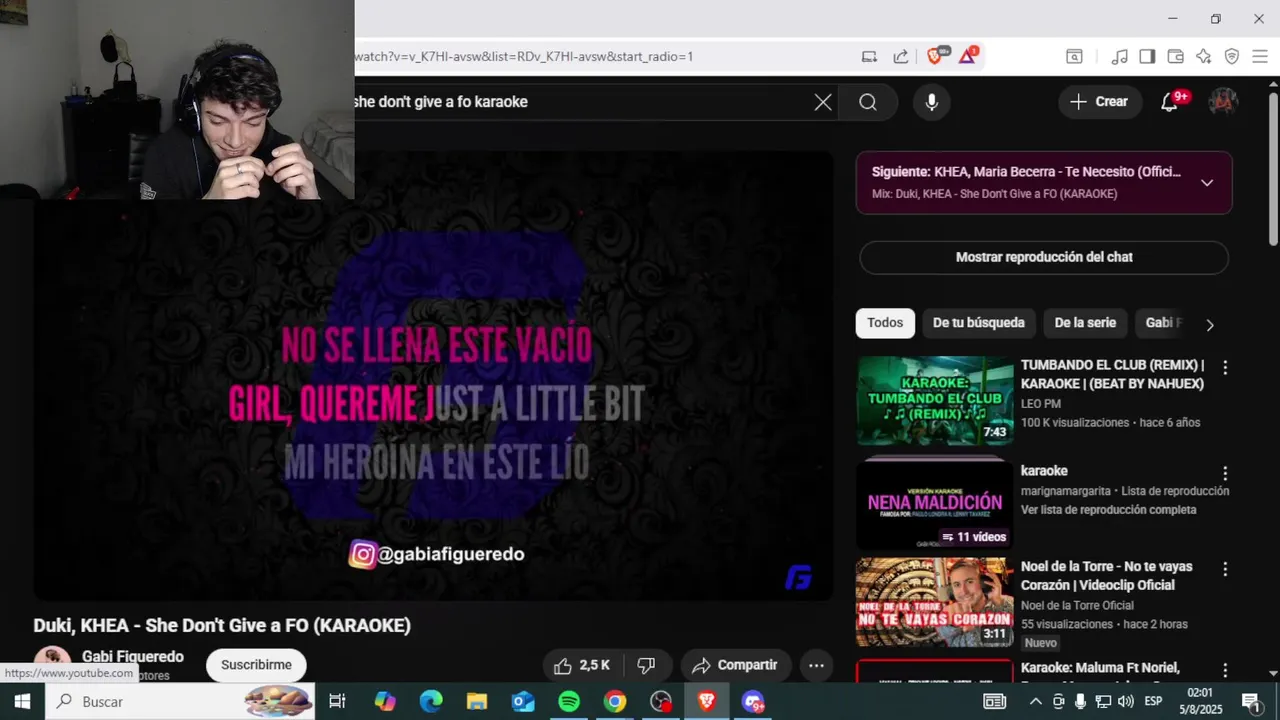Screen dimensions: 1280x720
Task: Select the De la serie chip
Action: 1085,323
